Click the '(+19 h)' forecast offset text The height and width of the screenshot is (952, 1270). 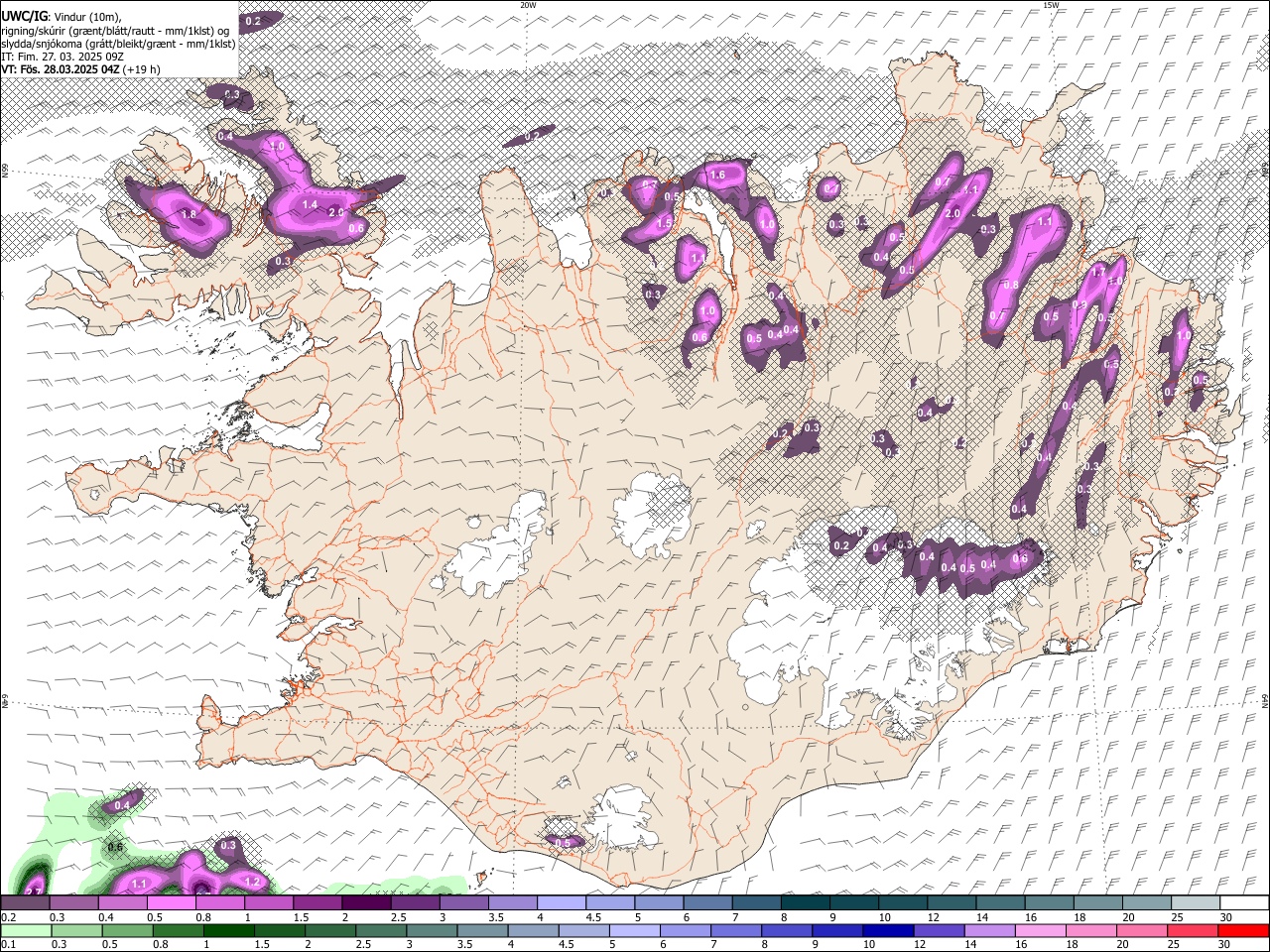click(143, 69)
